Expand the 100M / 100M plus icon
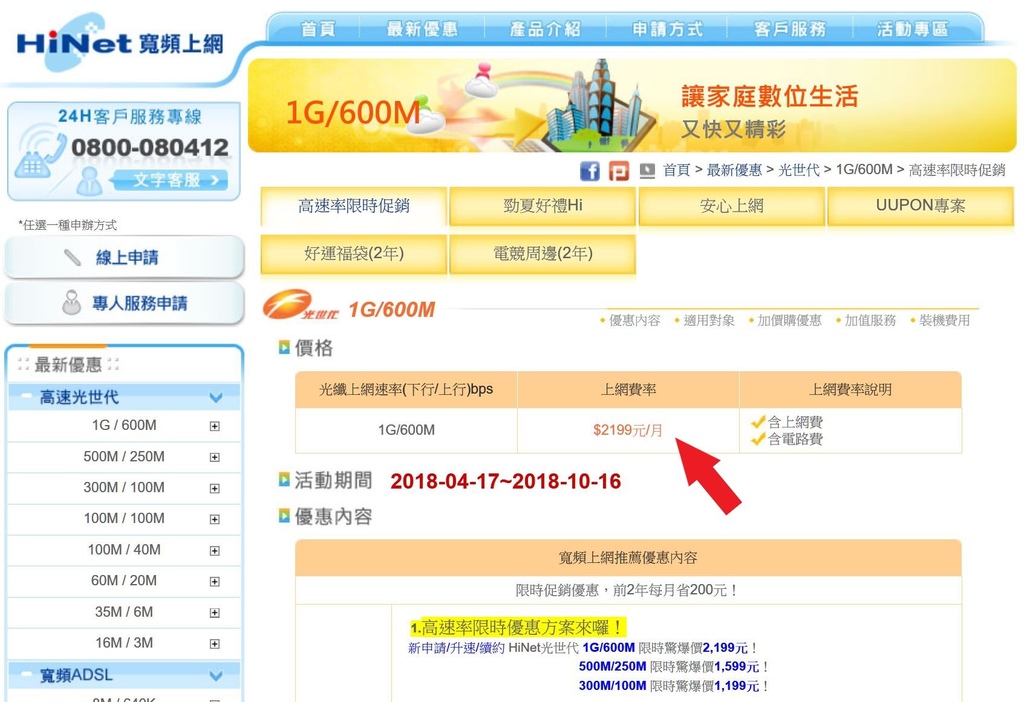1024x702 pixels. coord(214,520)
